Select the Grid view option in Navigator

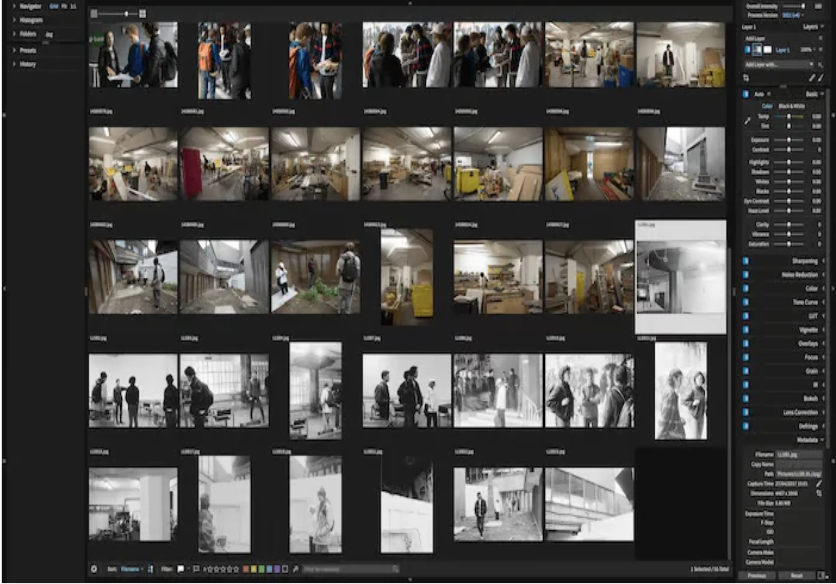click(x=54, y=6)
